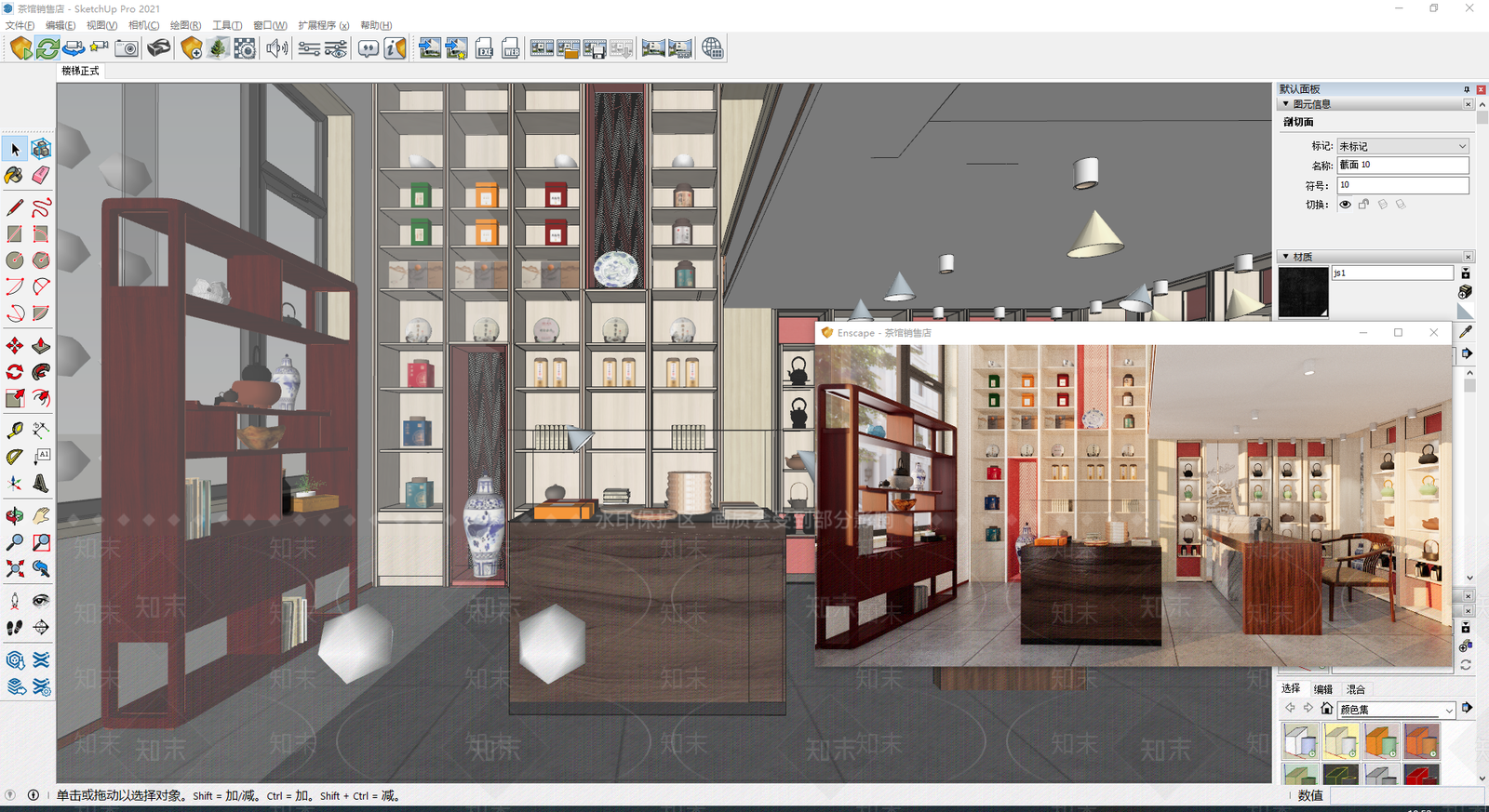Open Enscape feedback speech-bubble icon
Viewport: 1489px width, 812px height.
[369, 48]
